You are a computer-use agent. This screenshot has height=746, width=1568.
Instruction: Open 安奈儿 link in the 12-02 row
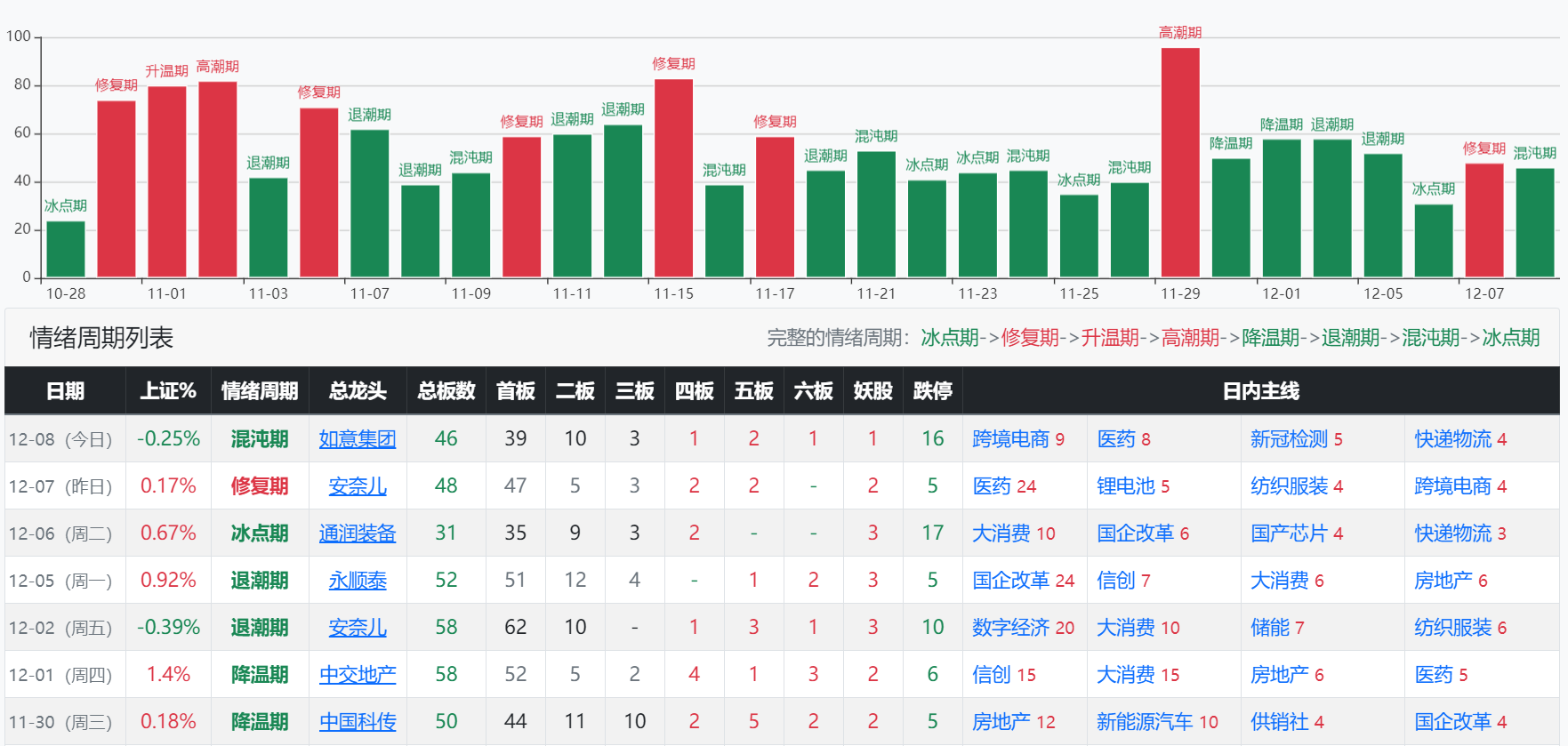point(358,628)
